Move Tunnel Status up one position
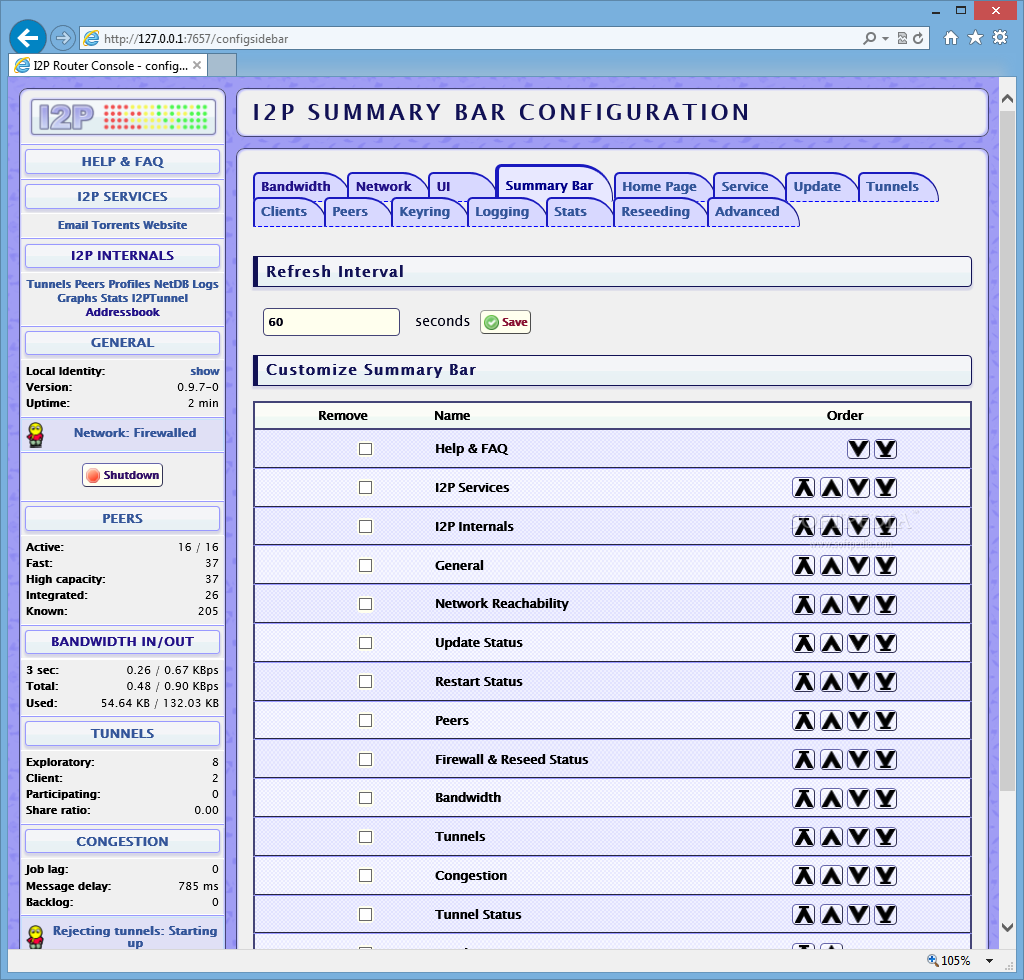Image resolution: width=1024 pixels, height=980 pixels. point(831,915)
